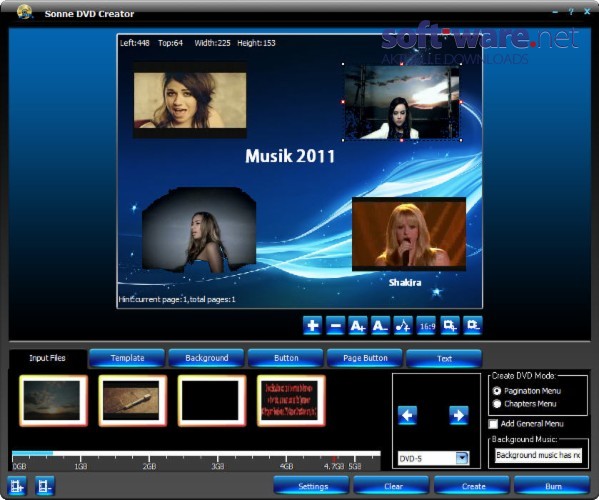599x500 pixels.
Task: Select the selected swing scene menu thumbnail
Action: click(x=401, y=102)
